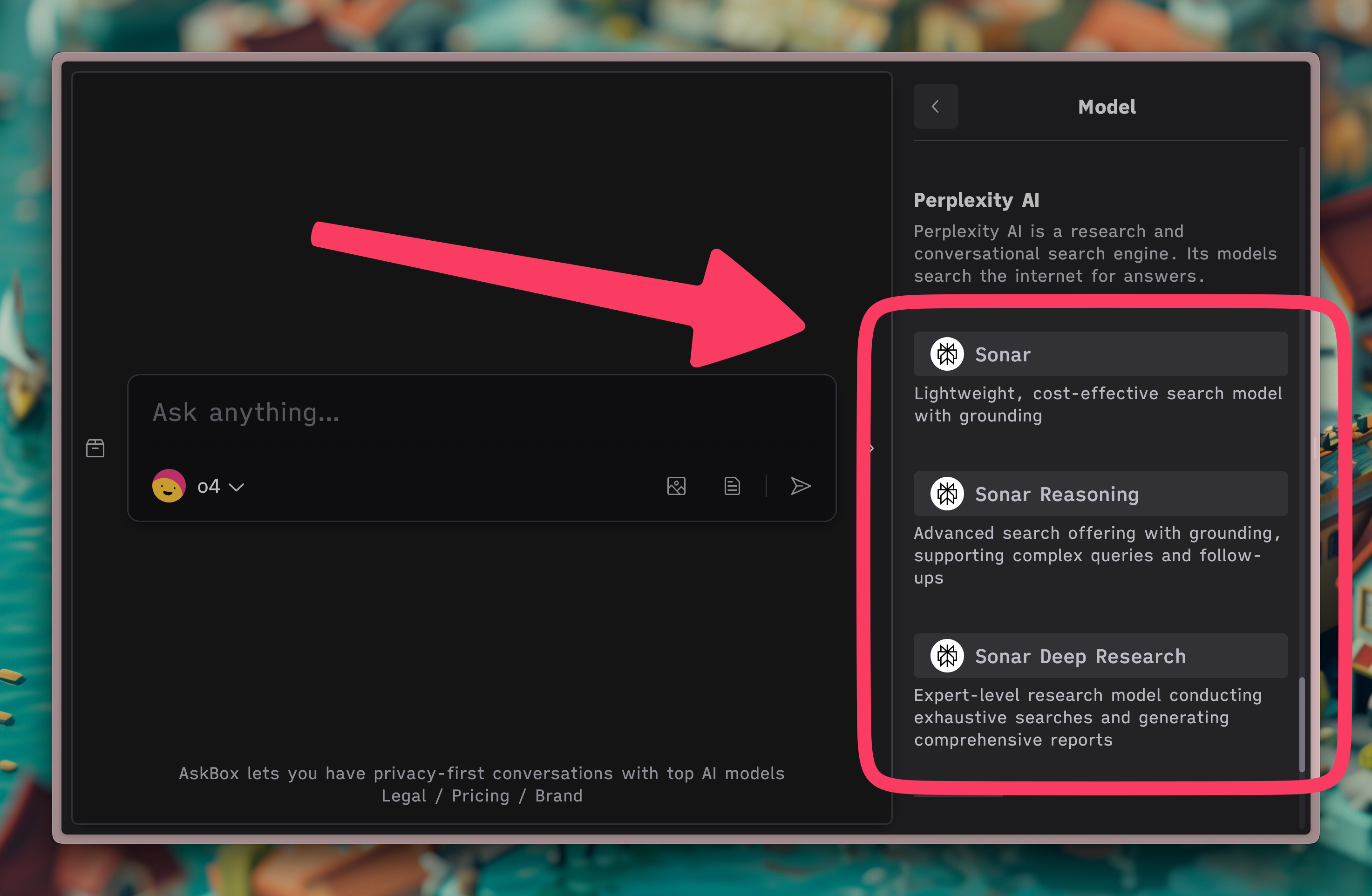
Task: Attach a document using the file icon
Action: [732, 486]
